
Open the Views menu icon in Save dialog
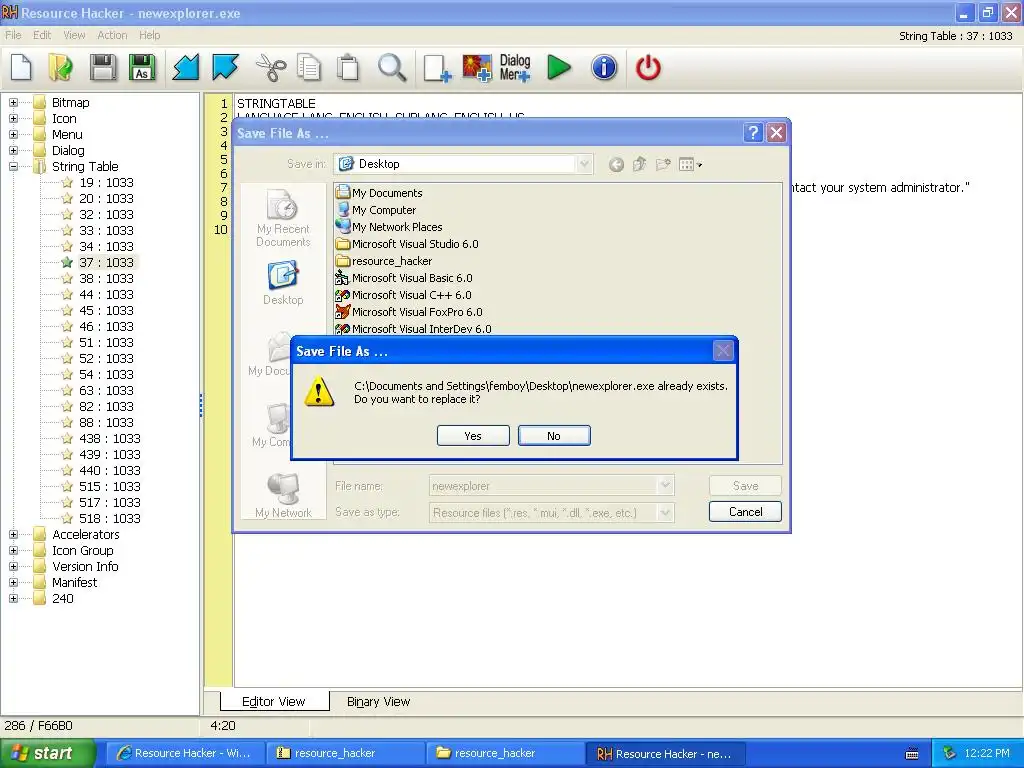point(690,165)
